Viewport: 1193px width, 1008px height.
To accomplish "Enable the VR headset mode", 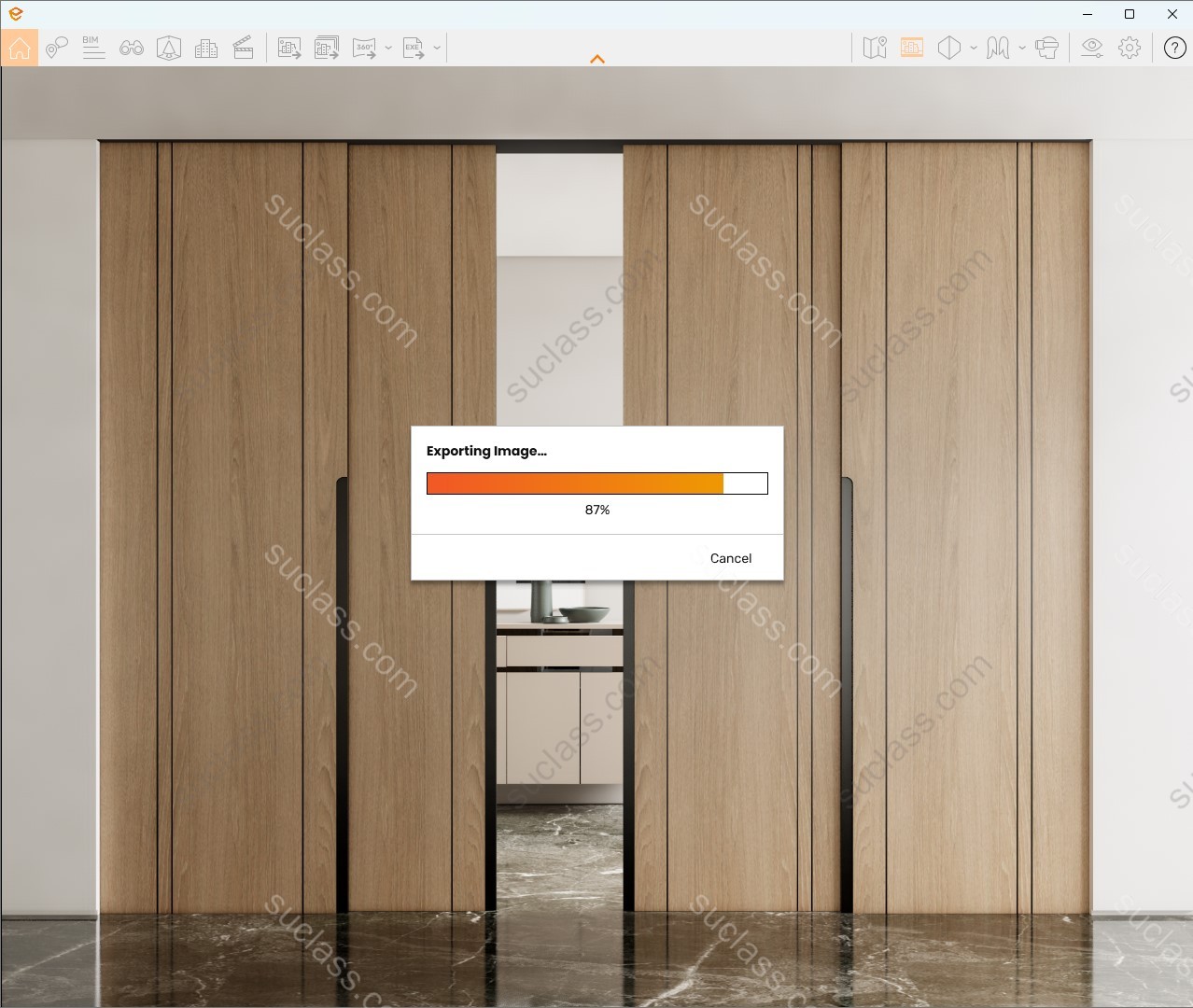I will coord(1047,48).
